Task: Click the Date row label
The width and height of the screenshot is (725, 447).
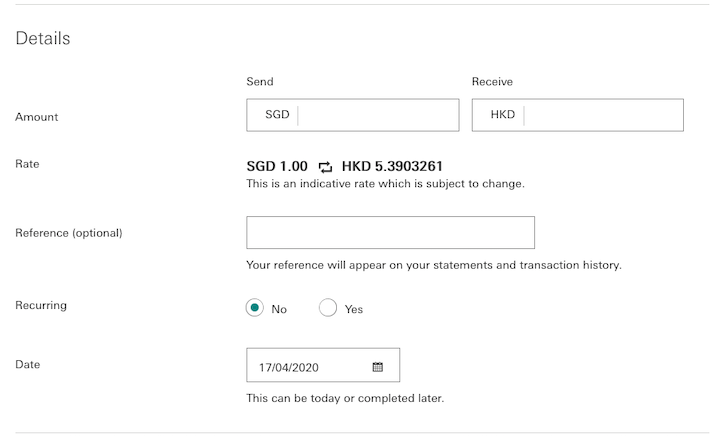Action: pos(27,365)
